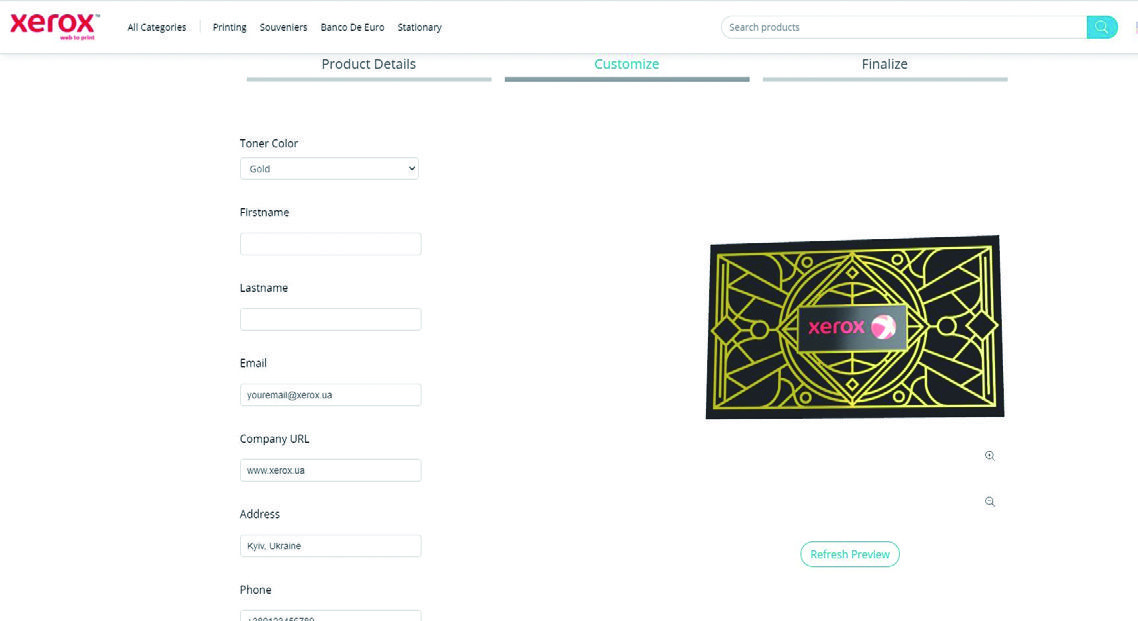The image size is (1138, 621).
Task: Click the Address field showing Kyiv, Ukraine
Action: tap(330, 546)
